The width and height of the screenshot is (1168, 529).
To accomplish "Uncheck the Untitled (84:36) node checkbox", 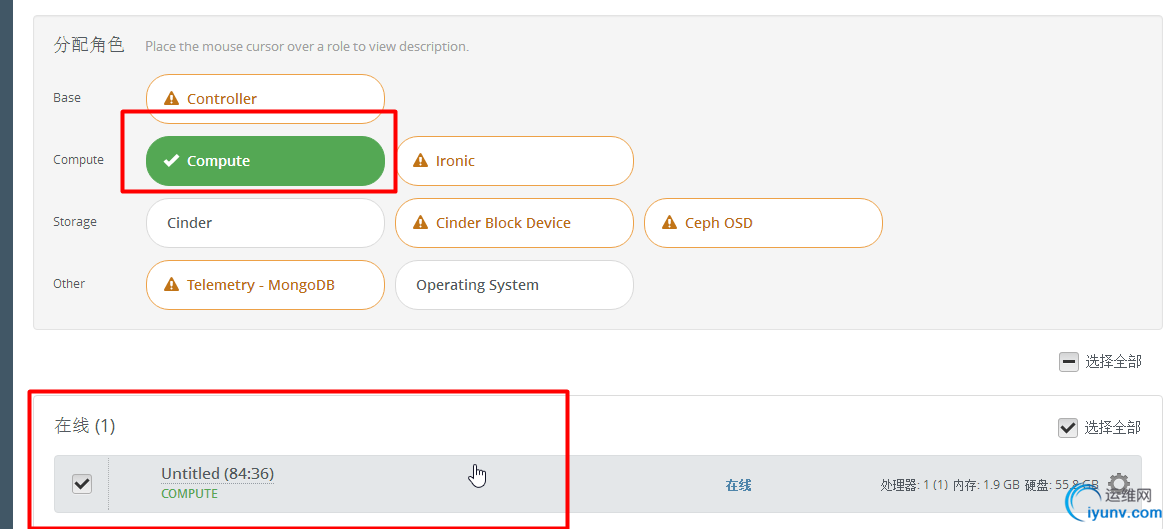I will coord(81,484).
